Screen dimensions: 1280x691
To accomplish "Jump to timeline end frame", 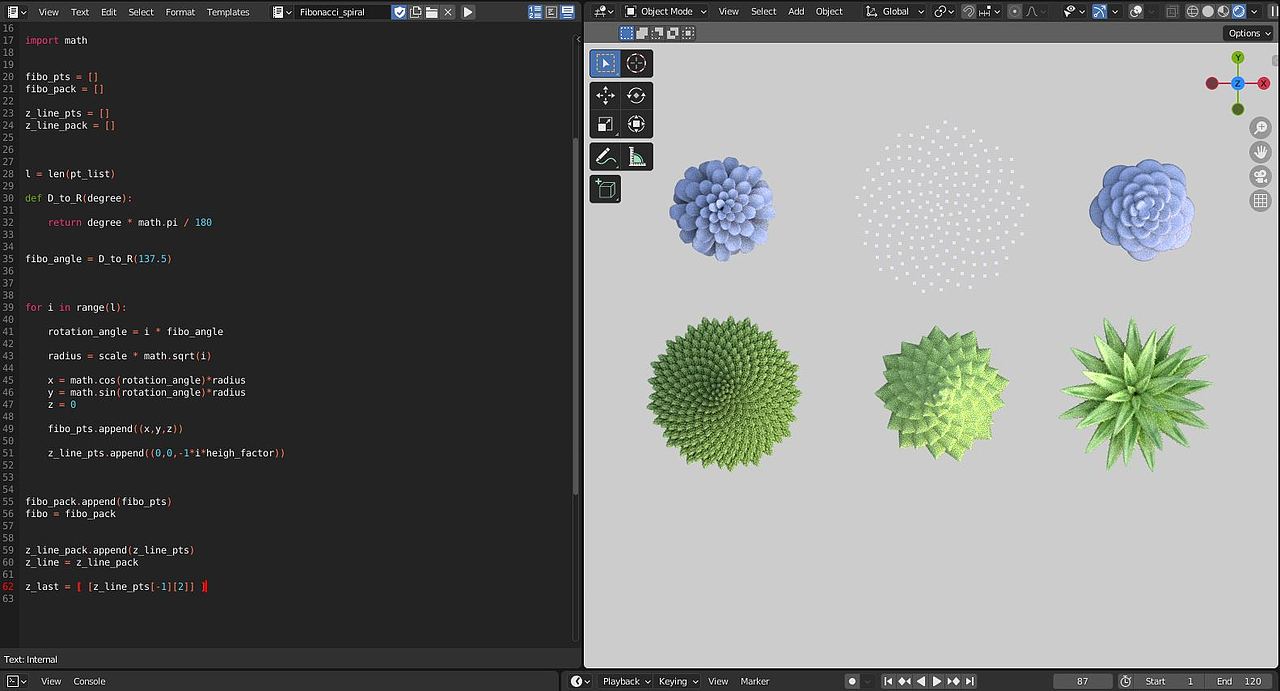I will click(x=969, y=681).
